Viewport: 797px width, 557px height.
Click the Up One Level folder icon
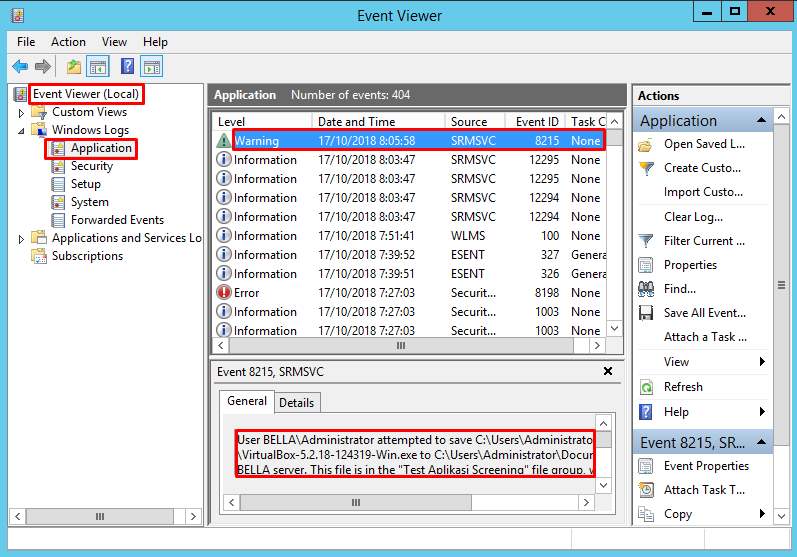pyautogui.click(x=74, y=67)
